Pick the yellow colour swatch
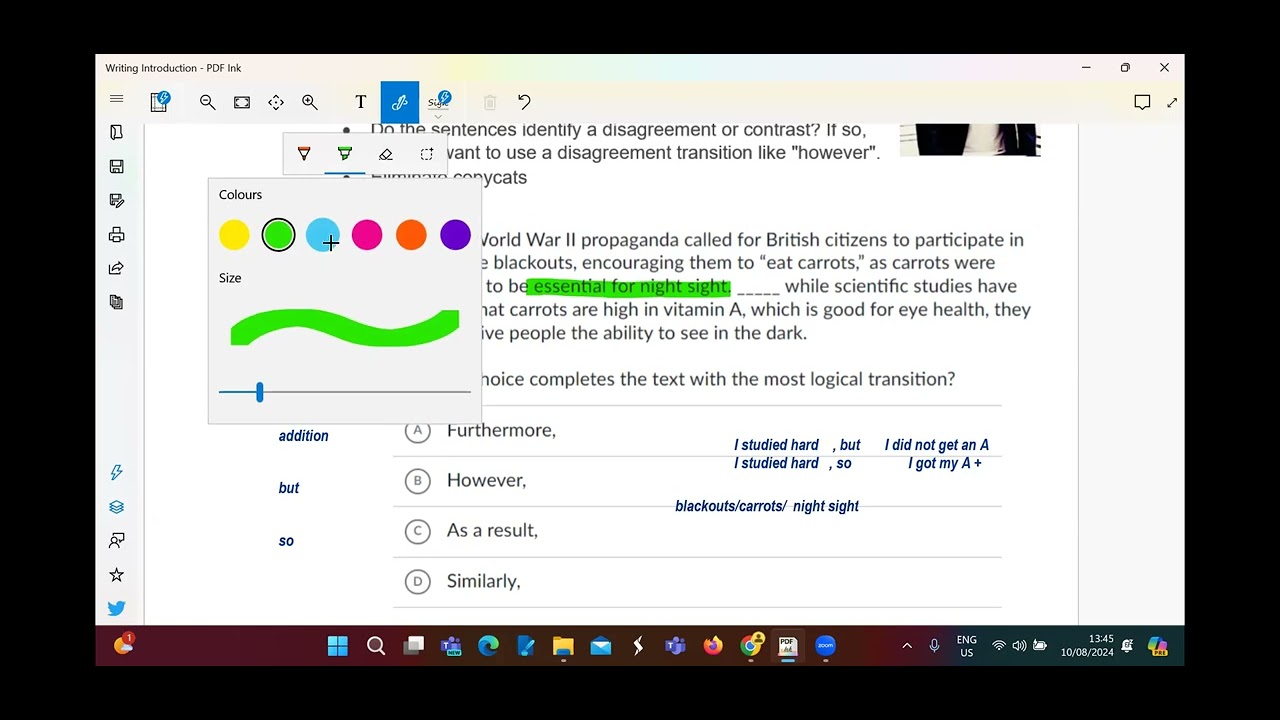The width and height of the screenshot is (1280, 720). (x=234, y=235)
